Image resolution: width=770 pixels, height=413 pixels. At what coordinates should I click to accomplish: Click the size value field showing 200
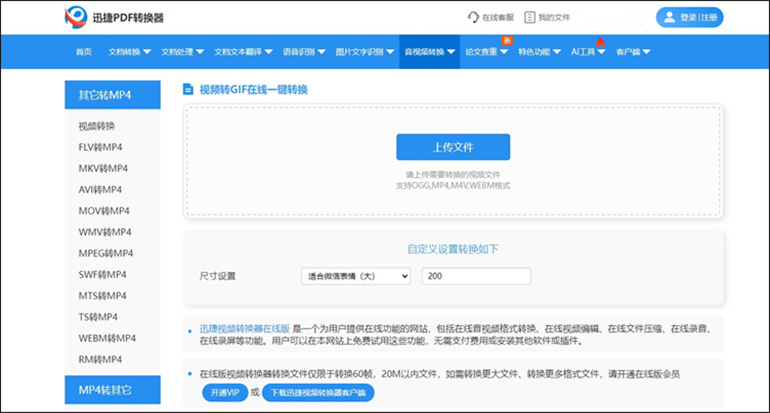[x=476, y=276]
